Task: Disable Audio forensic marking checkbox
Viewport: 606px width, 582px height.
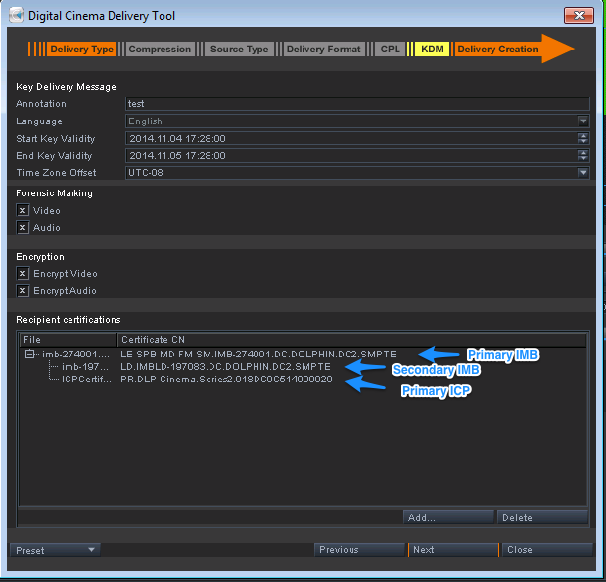Action: [23, 228]
